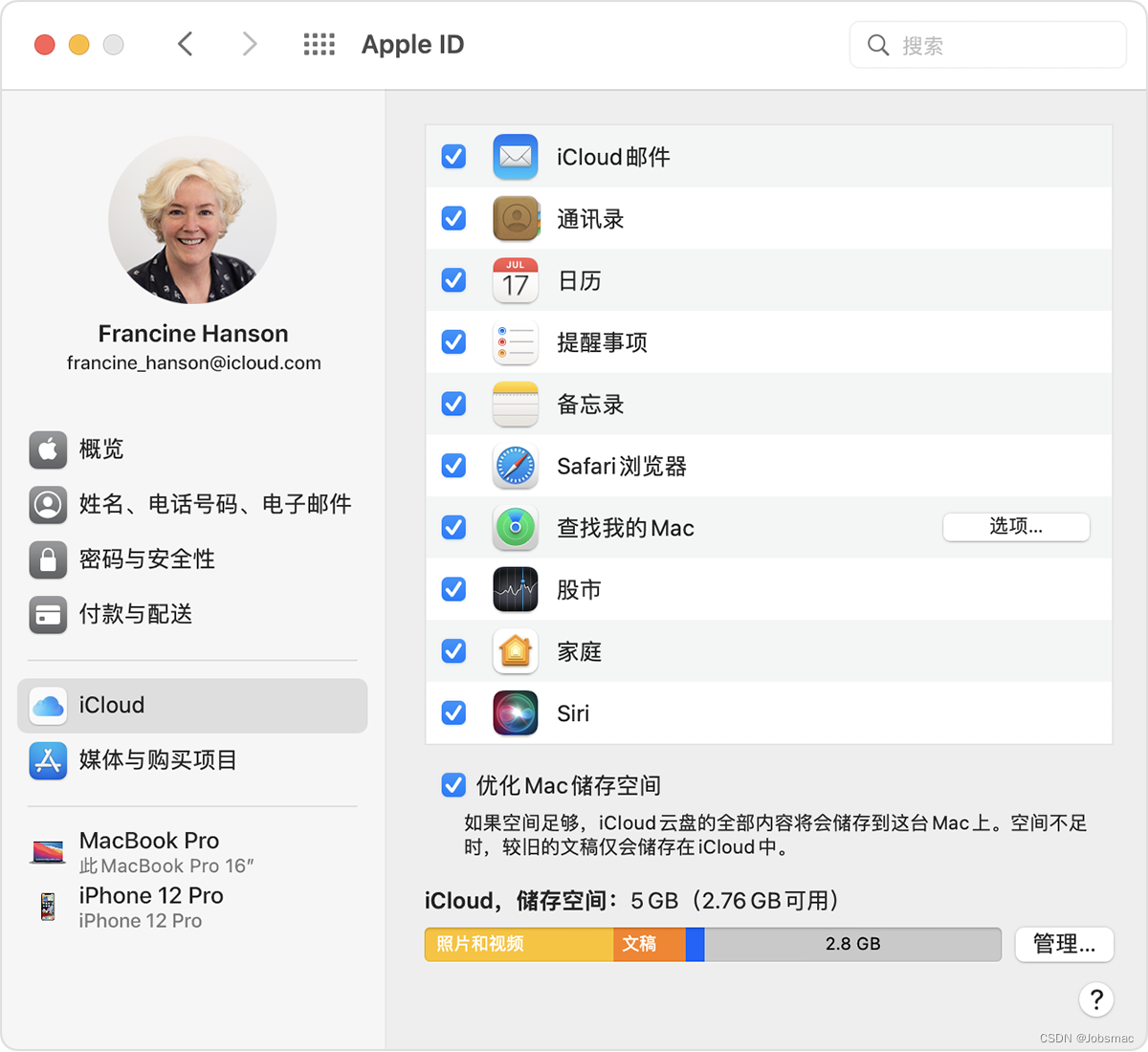1148x1052 pixels.
Task: Click the blue storage bar segment
Action: pyautogui.click(x=695, y=944)
